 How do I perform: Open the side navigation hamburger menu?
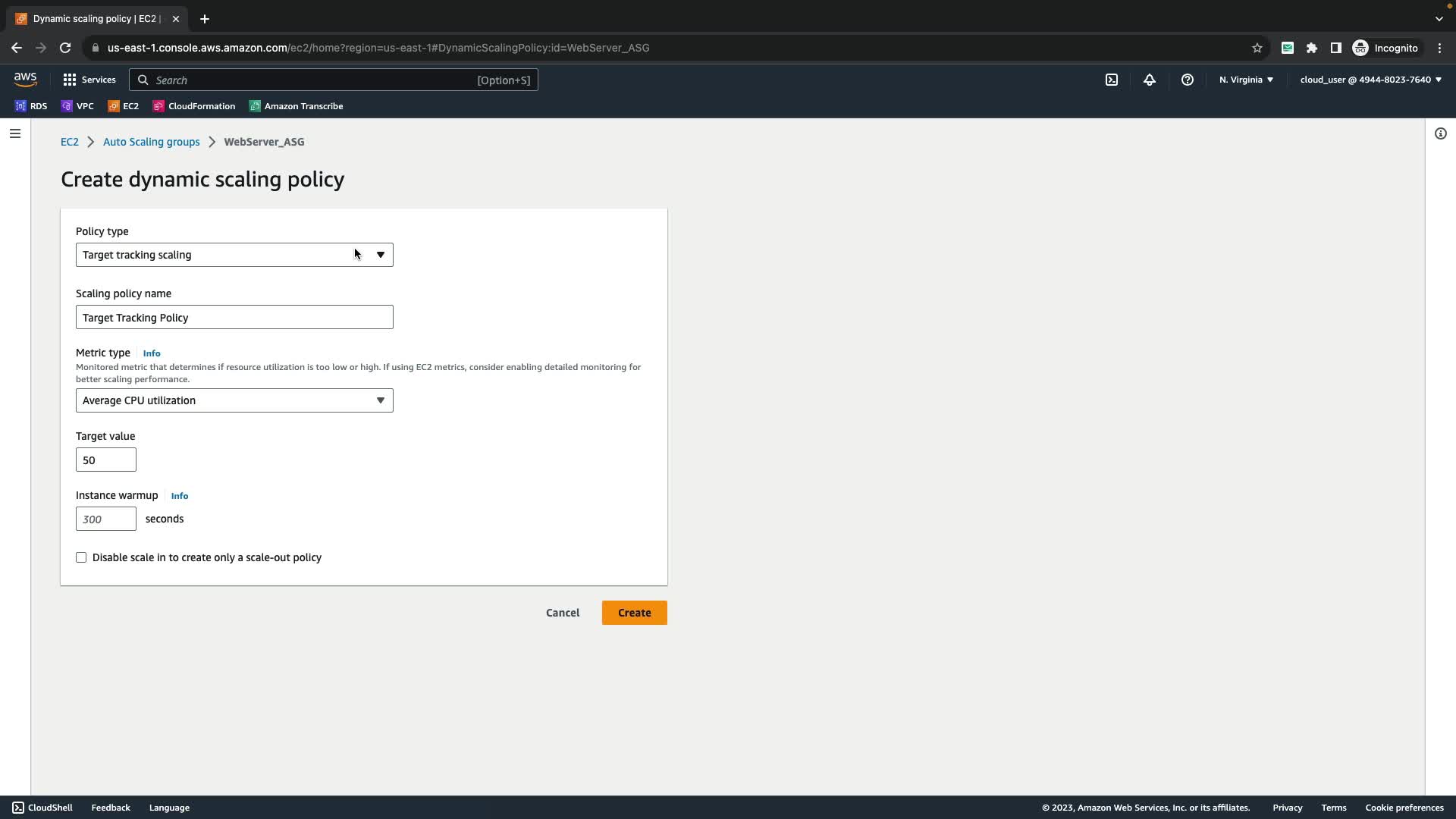[x=15, y=133]
